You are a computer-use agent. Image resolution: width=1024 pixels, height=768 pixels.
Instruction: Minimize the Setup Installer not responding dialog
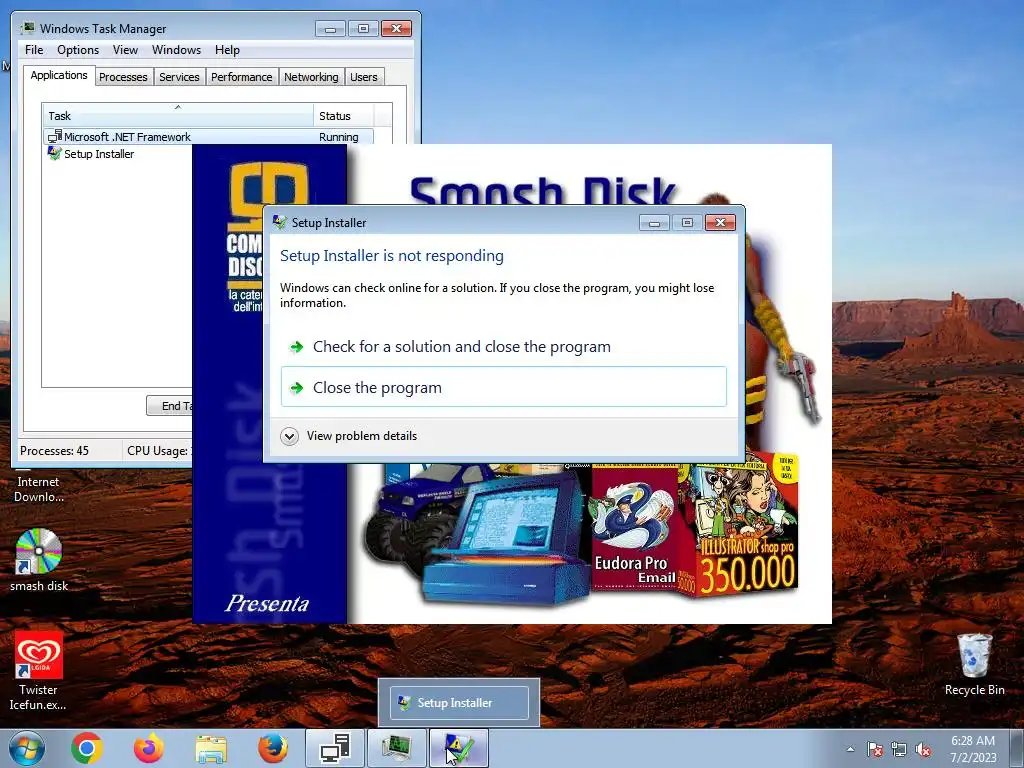[x=654, y=223]
